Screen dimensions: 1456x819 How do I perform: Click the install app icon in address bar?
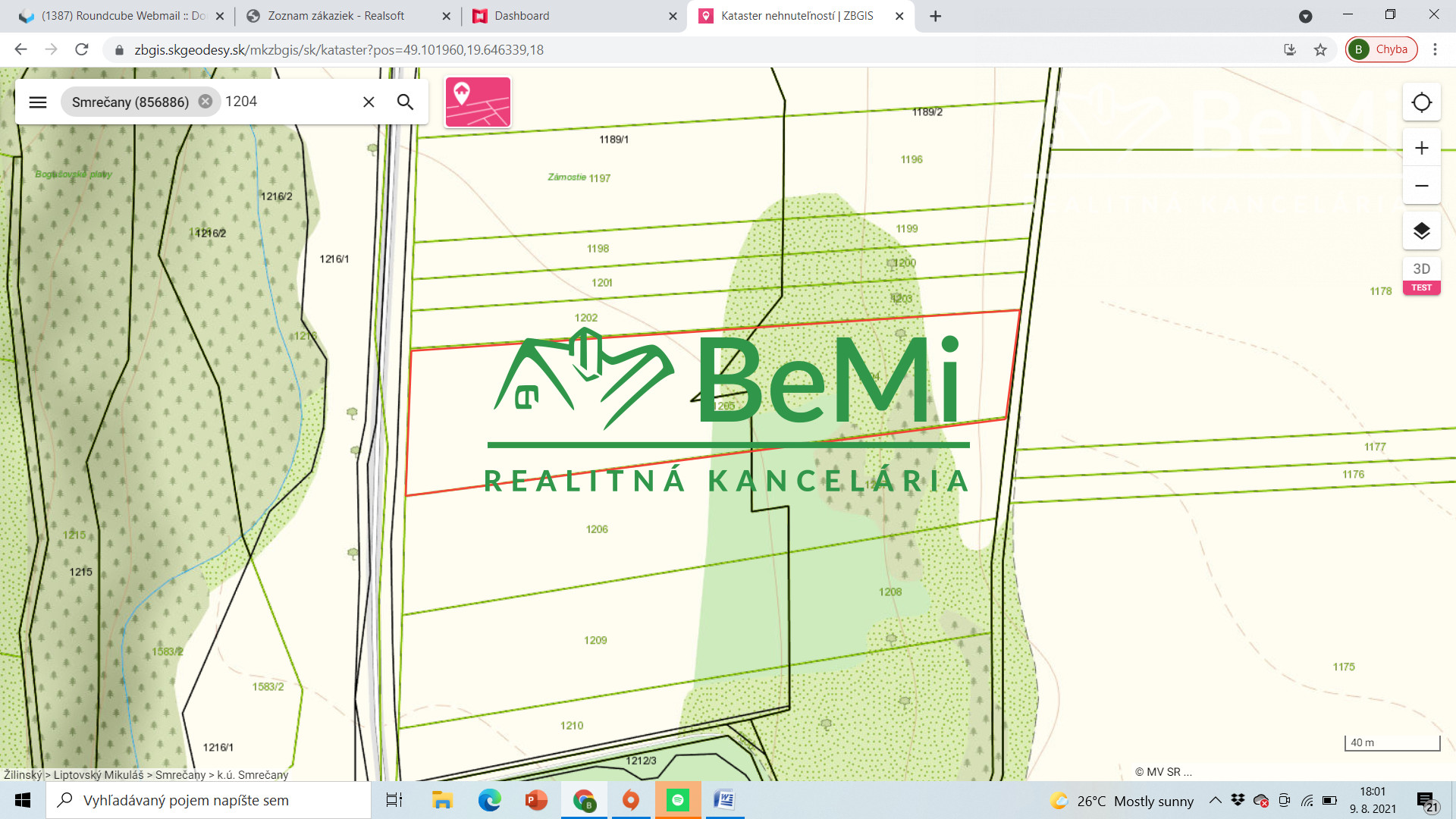coord(1290,49)
